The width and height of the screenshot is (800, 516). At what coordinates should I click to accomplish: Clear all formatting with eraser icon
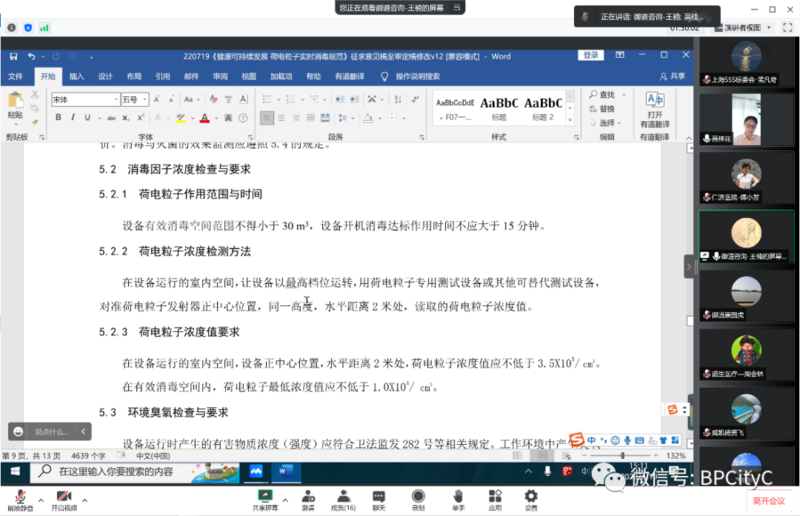coord(214,99)
